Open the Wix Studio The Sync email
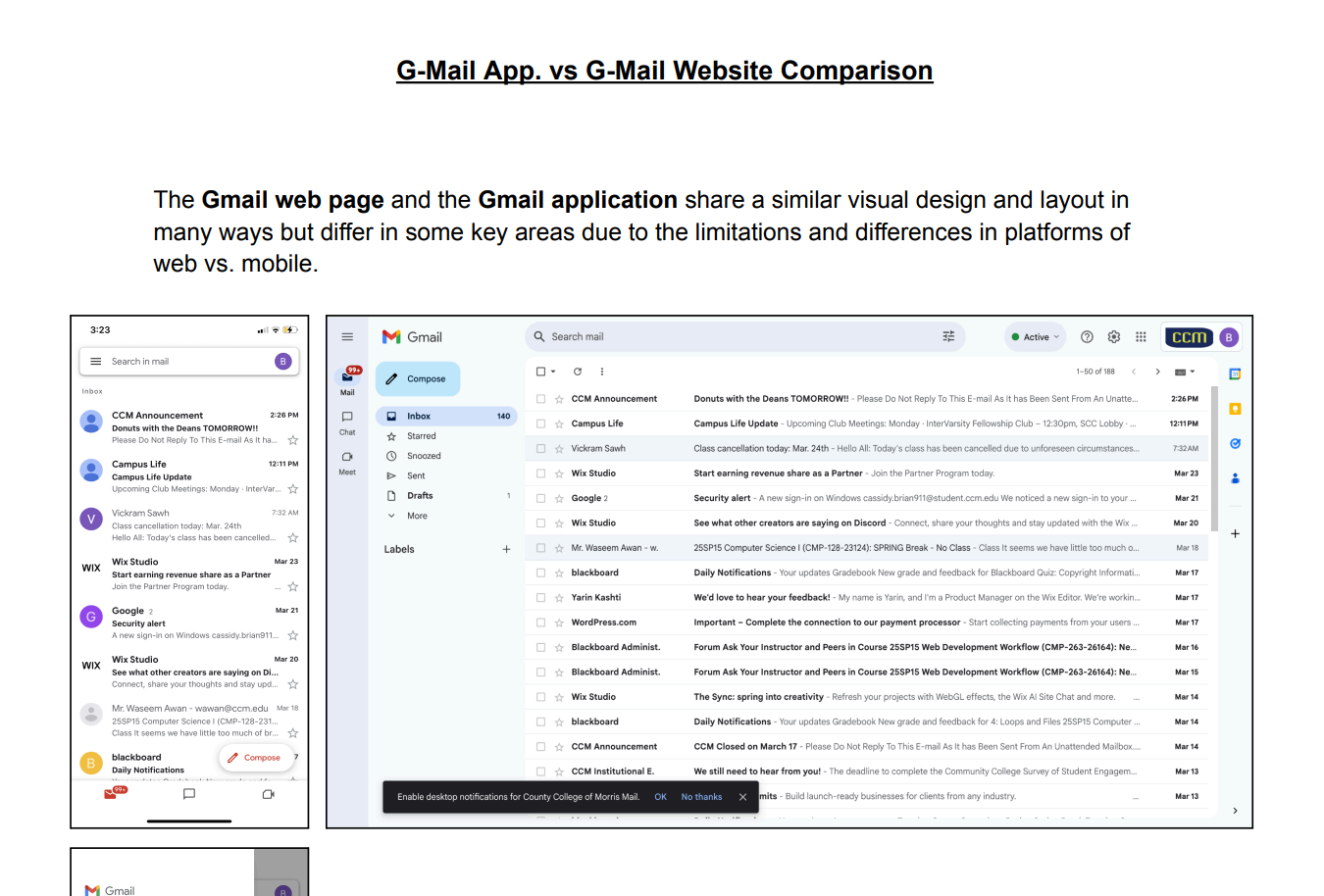1324x896 pixels. 868,697
